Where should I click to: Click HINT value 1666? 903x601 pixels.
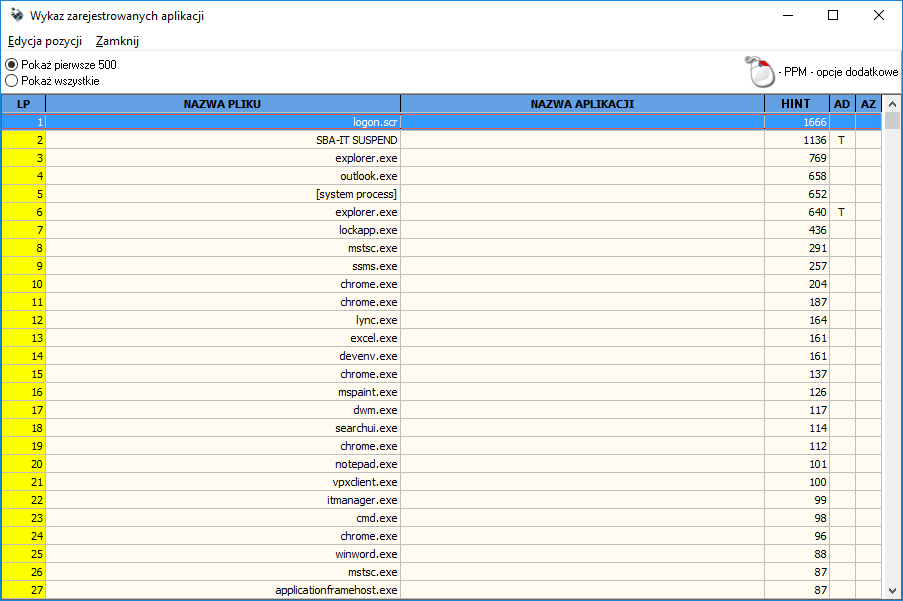815,122
